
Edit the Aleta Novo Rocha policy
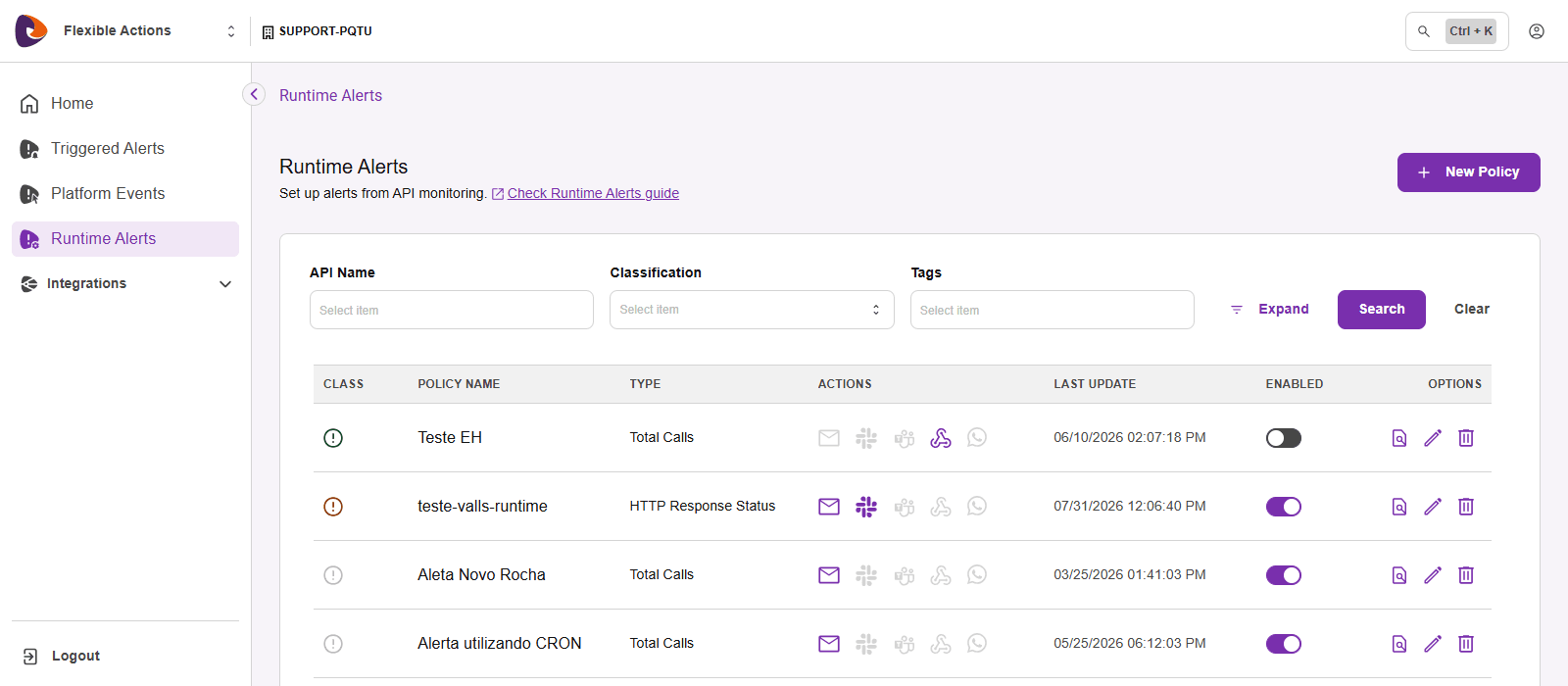coord(1433,575)
